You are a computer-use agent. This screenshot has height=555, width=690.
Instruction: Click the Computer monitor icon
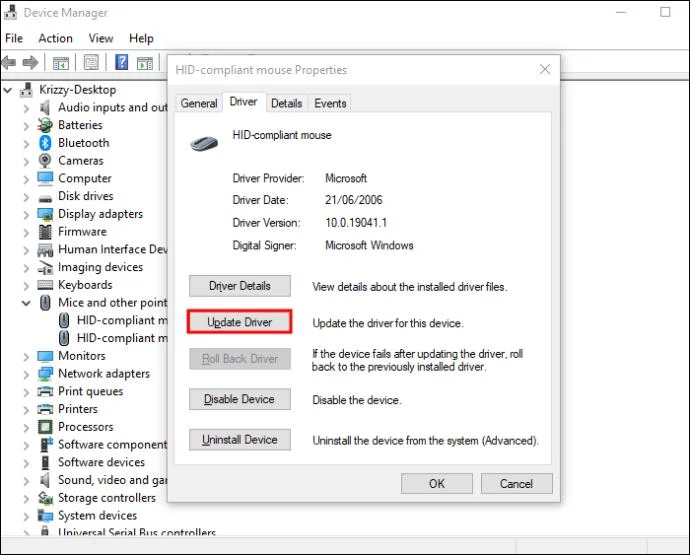coord(45,178)
